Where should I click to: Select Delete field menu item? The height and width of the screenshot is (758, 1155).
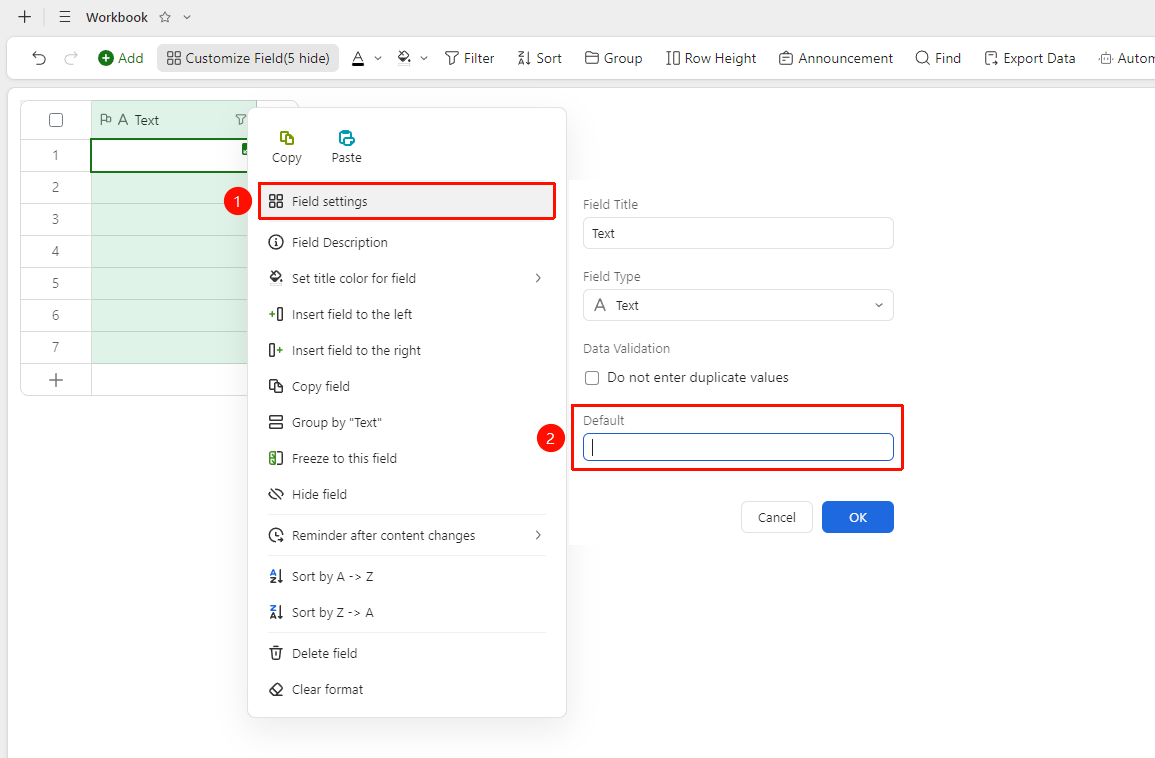tap(407, 653)
